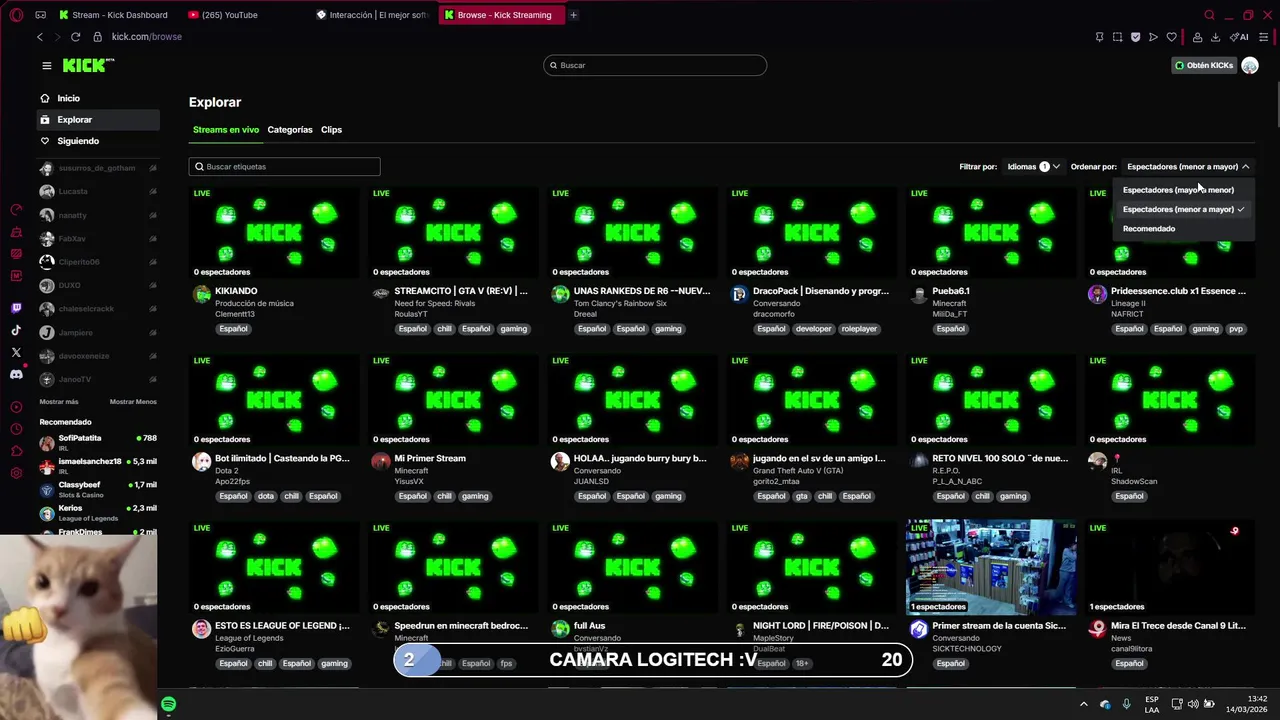Click the snapshot capture icon
This screenshot has height=720, width=1280.
tap(1117, 37)
